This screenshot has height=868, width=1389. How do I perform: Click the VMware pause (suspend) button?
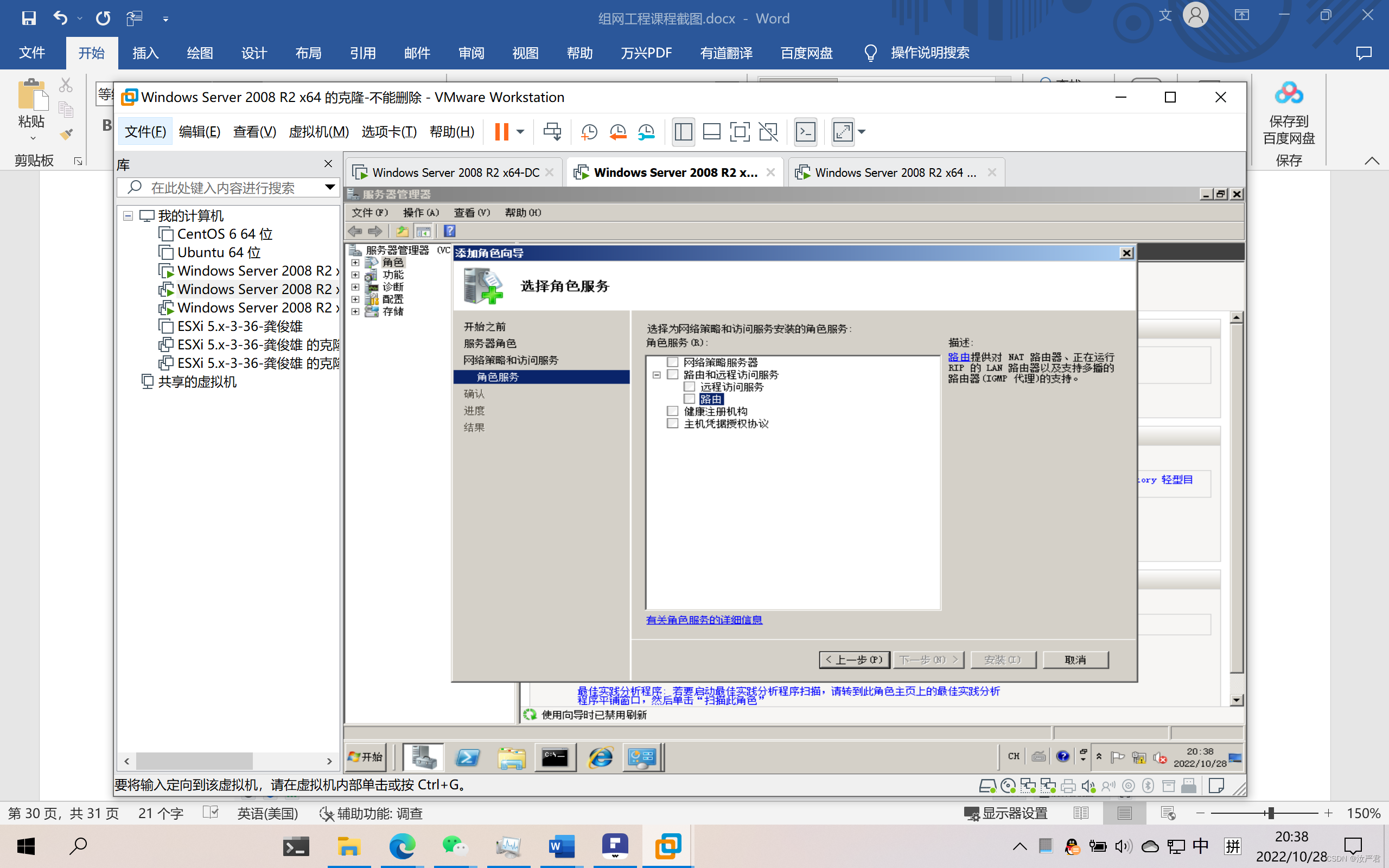click(501, 131)
